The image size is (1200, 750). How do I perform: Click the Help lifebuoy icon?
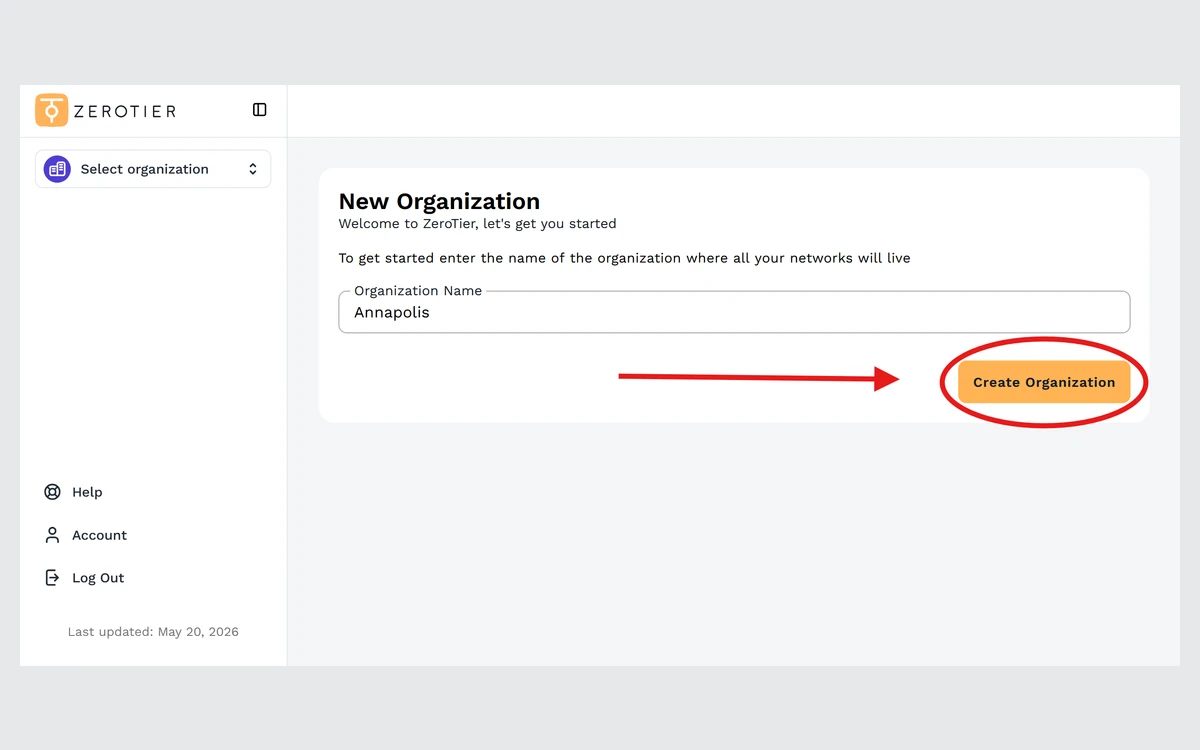point(53,492)
